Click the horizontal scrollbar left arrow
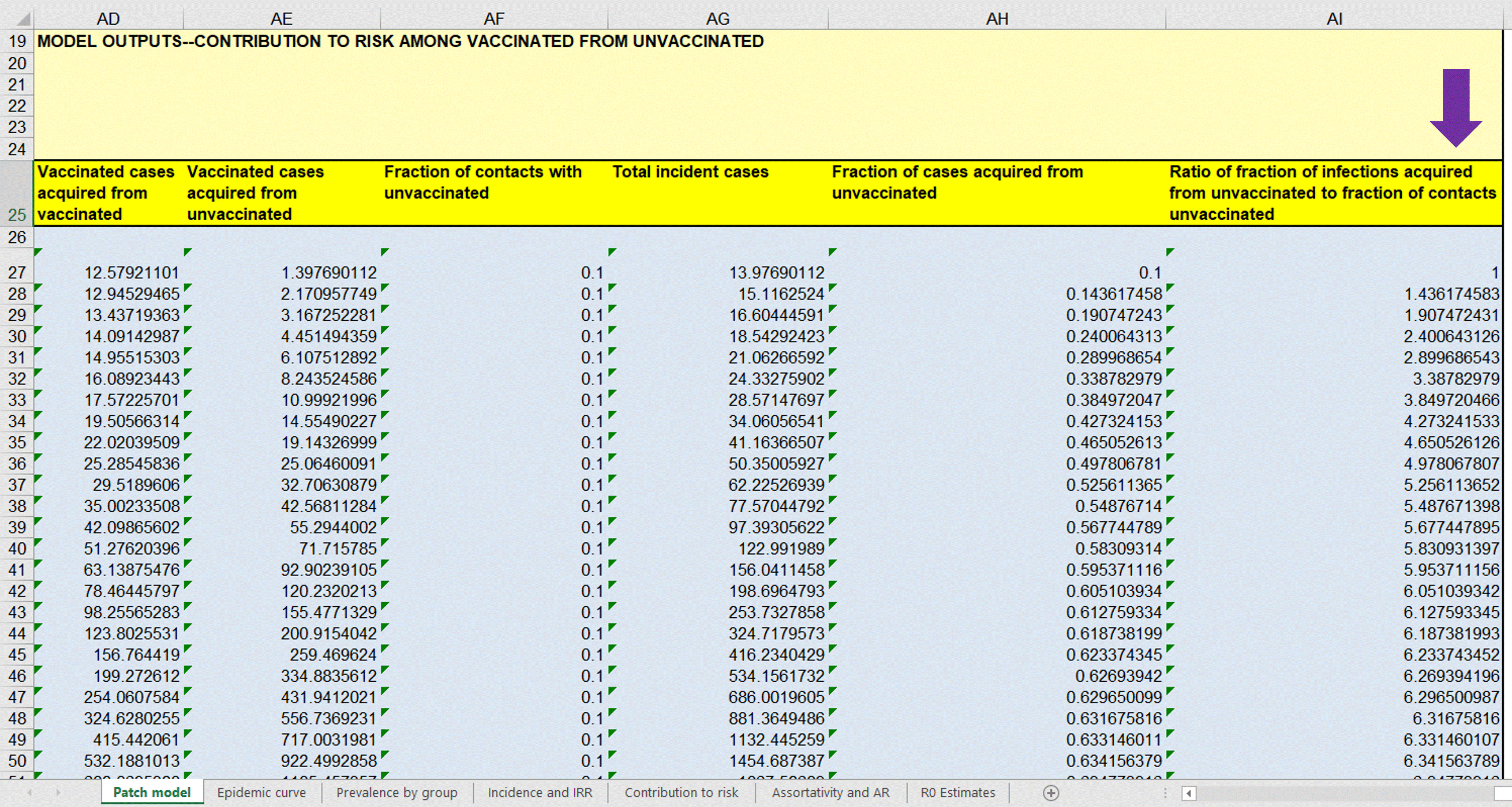The width and height of the screenshot is (1512, 807). [1189, 793]
